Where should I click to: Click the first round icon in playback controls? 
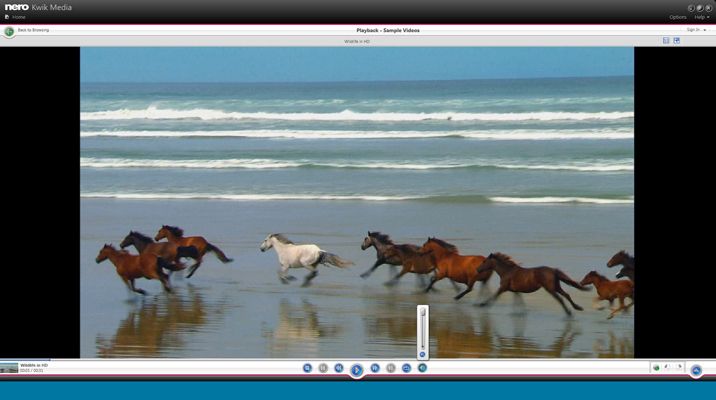coord(307,368)
